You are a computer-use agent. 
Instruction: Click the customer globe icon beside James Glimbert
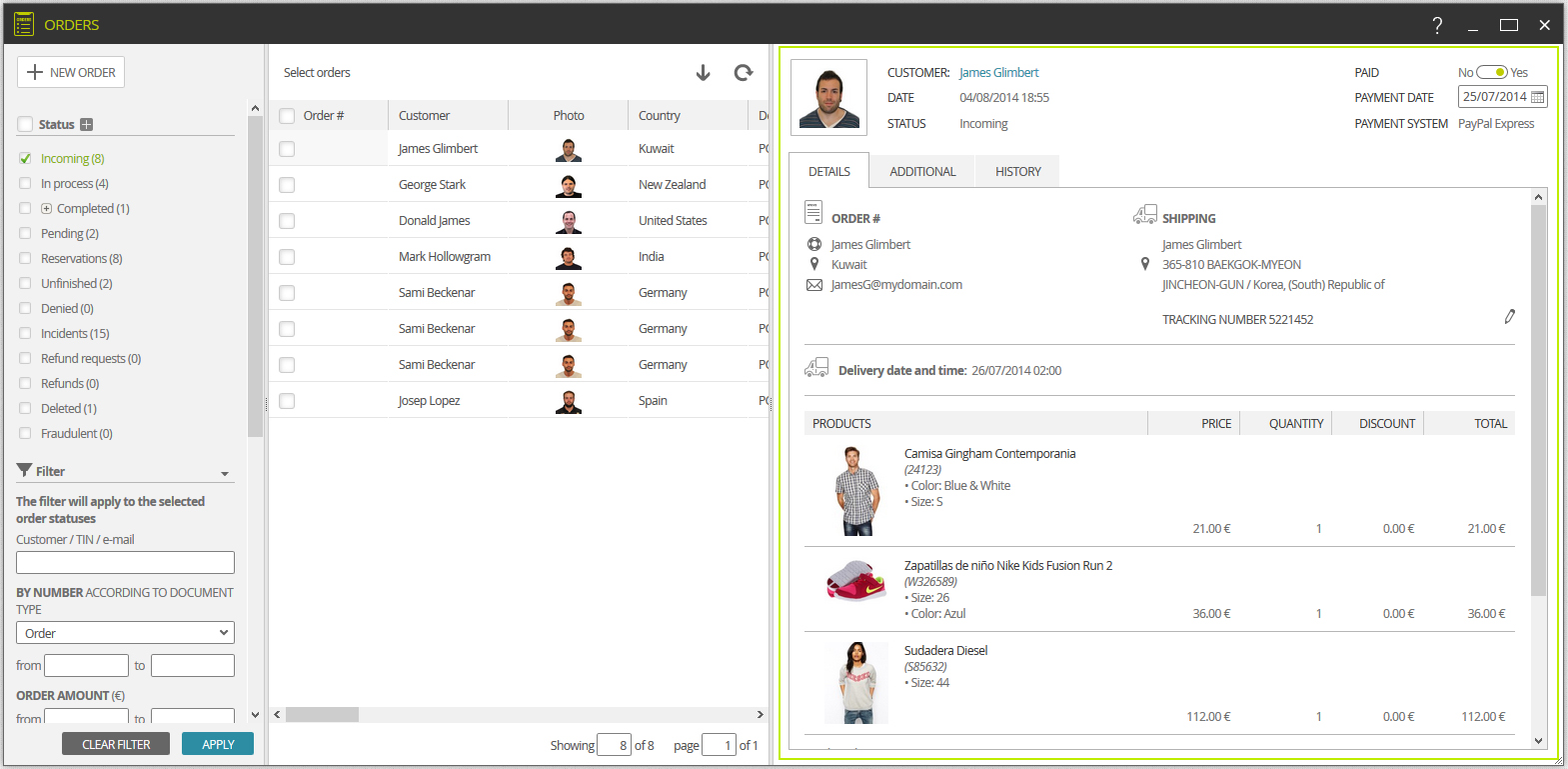tap(814, 244)
